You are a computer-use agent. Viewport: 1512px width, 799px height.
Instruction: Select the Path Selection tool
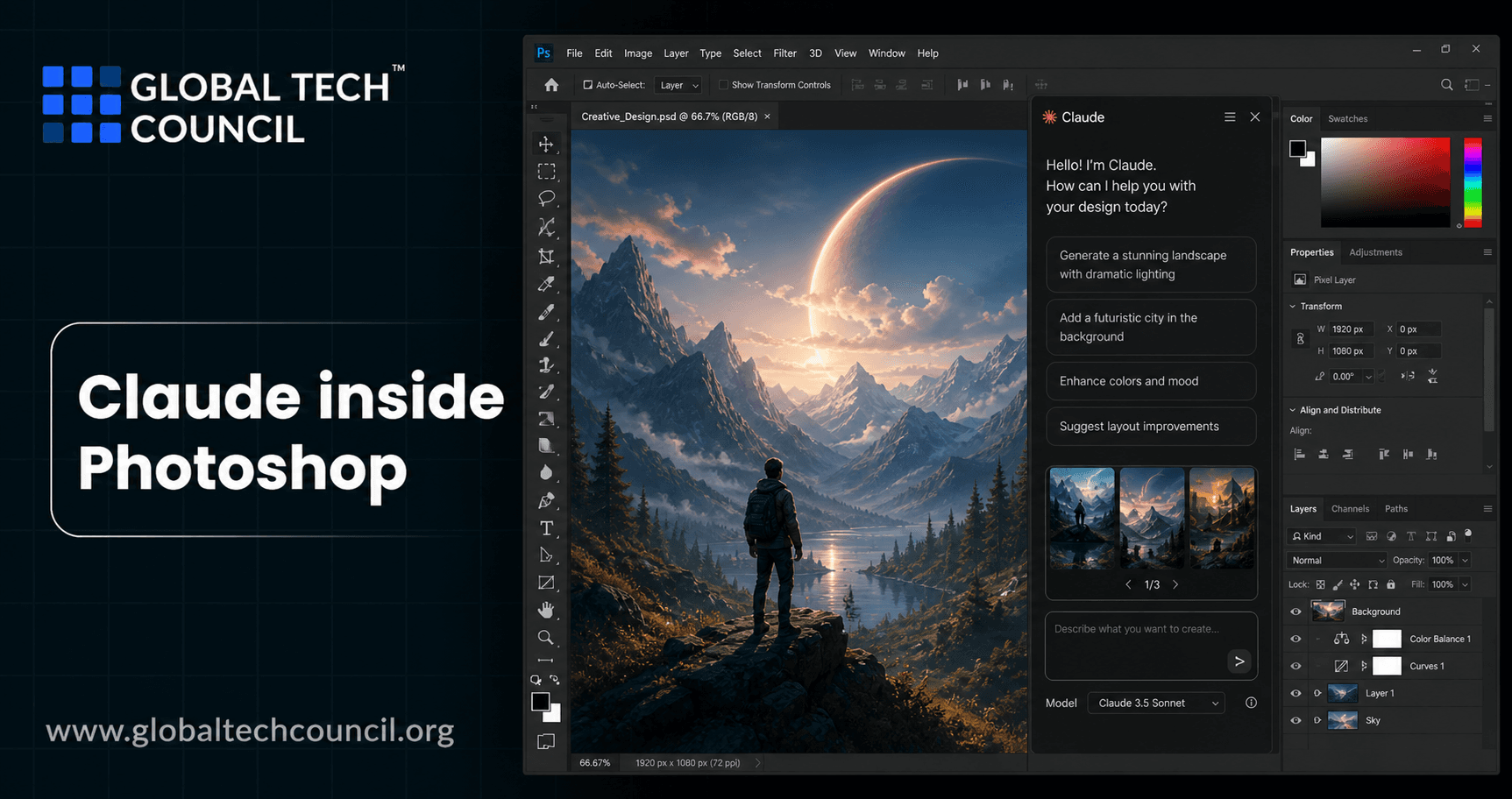coord(546,555)
